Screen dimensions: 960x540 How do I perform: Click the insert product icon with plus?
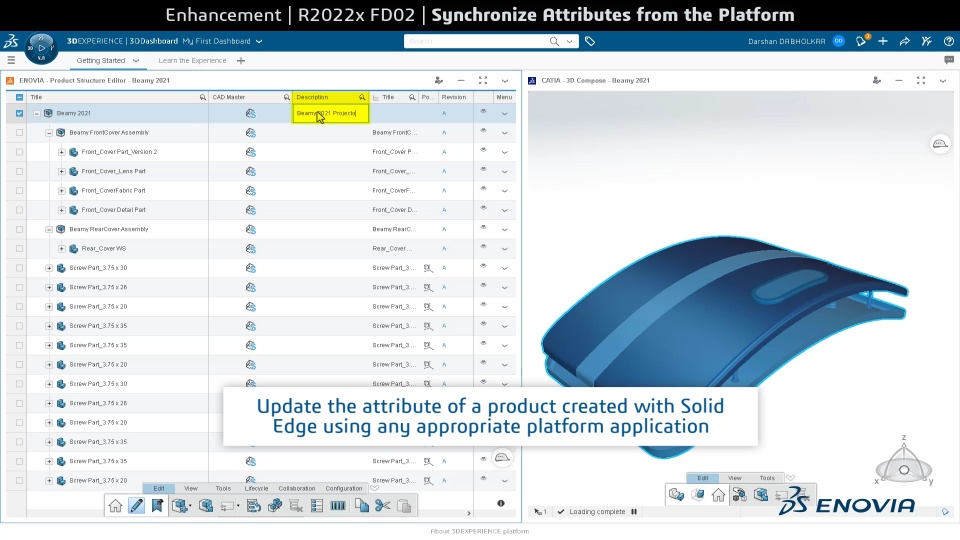click(x=180, y=506)
